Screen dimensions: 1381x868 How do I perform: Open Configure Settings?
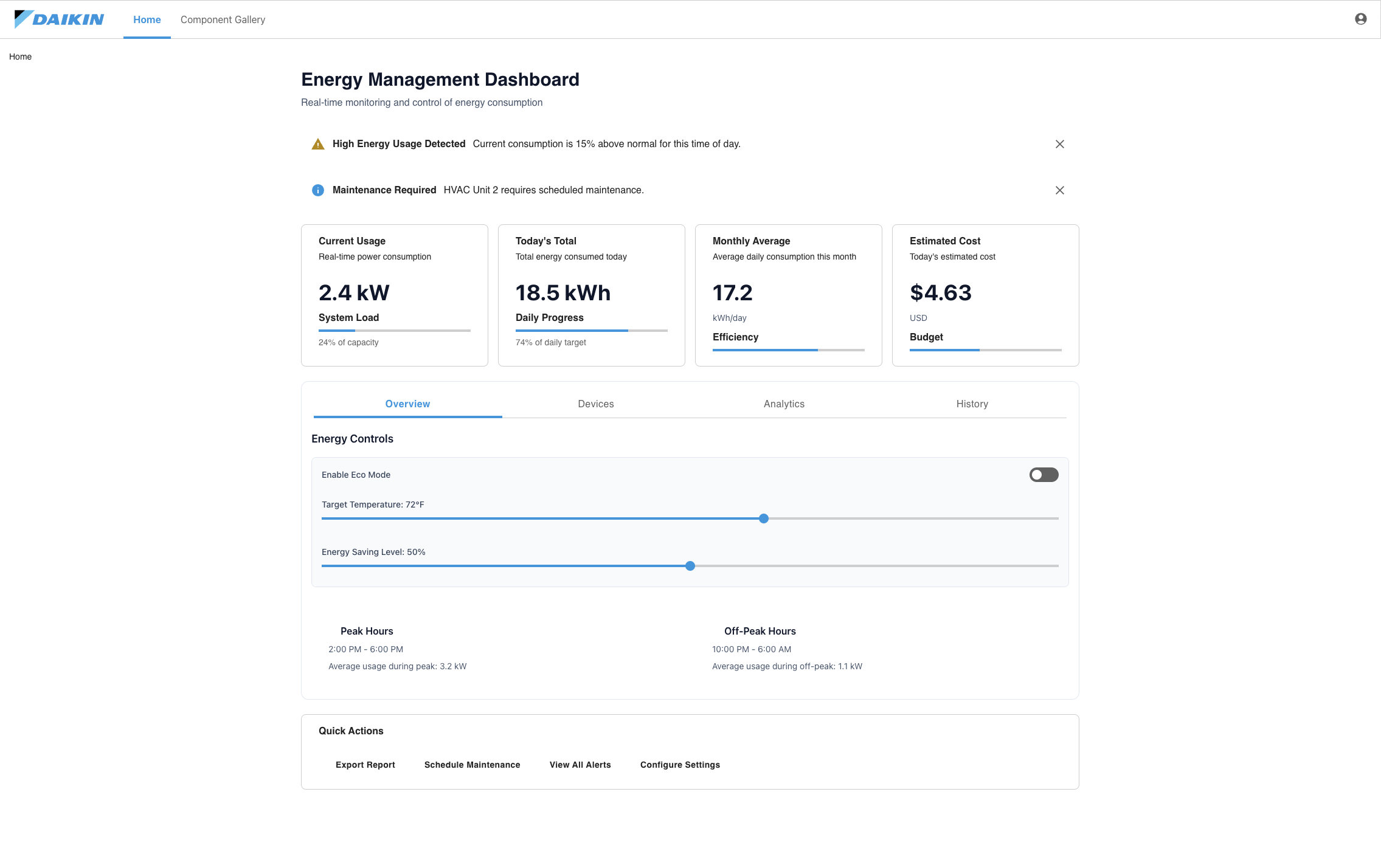(680, 765)
